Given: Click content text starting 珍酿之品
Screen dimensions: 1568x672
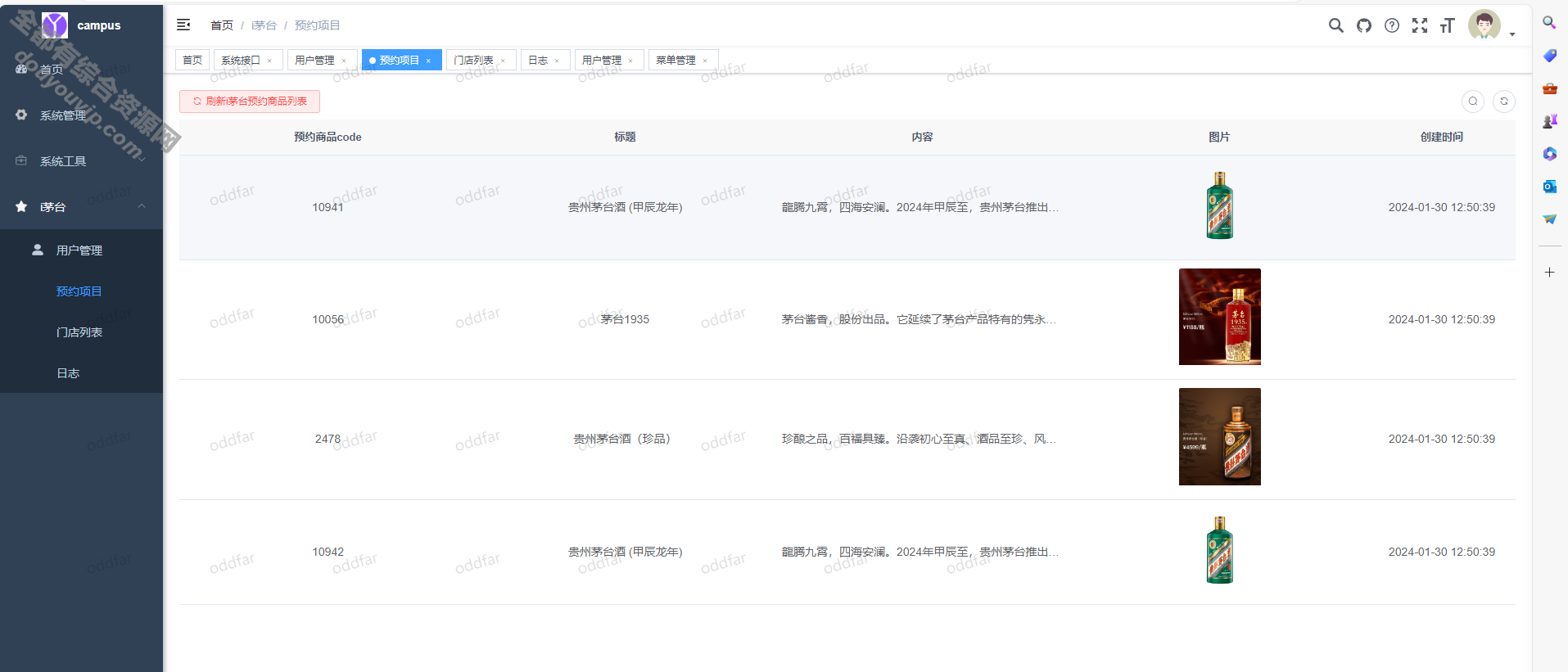Looking at the screenshot, I should 919,439.
